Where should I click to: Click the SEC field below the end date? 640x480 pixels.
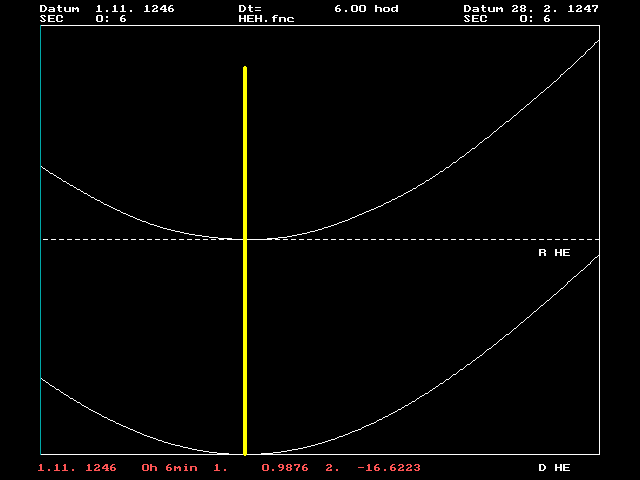coord(507,18)
